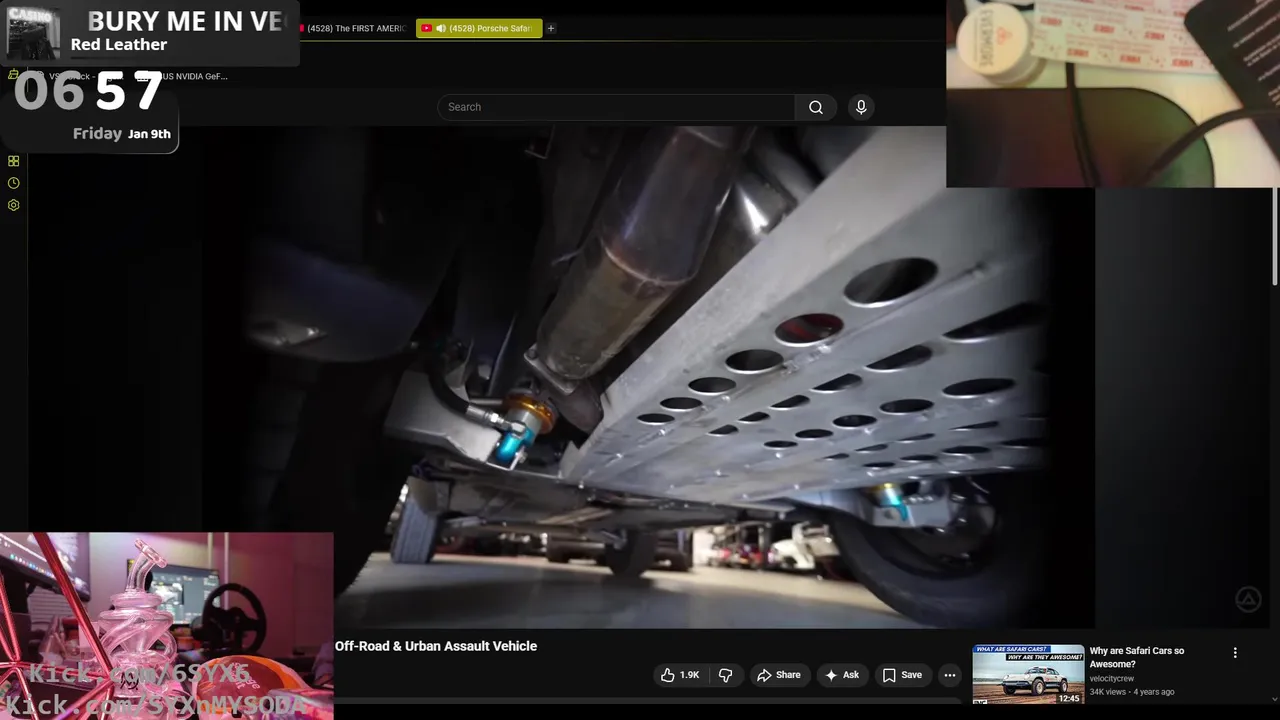Click the search magnifier button

816,107
